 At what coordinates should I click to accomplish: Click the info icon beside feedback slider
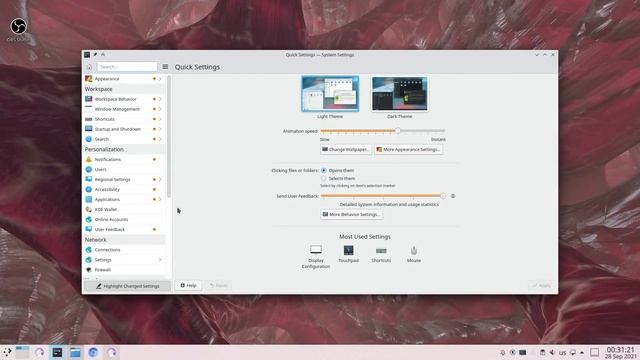(453, 196)
